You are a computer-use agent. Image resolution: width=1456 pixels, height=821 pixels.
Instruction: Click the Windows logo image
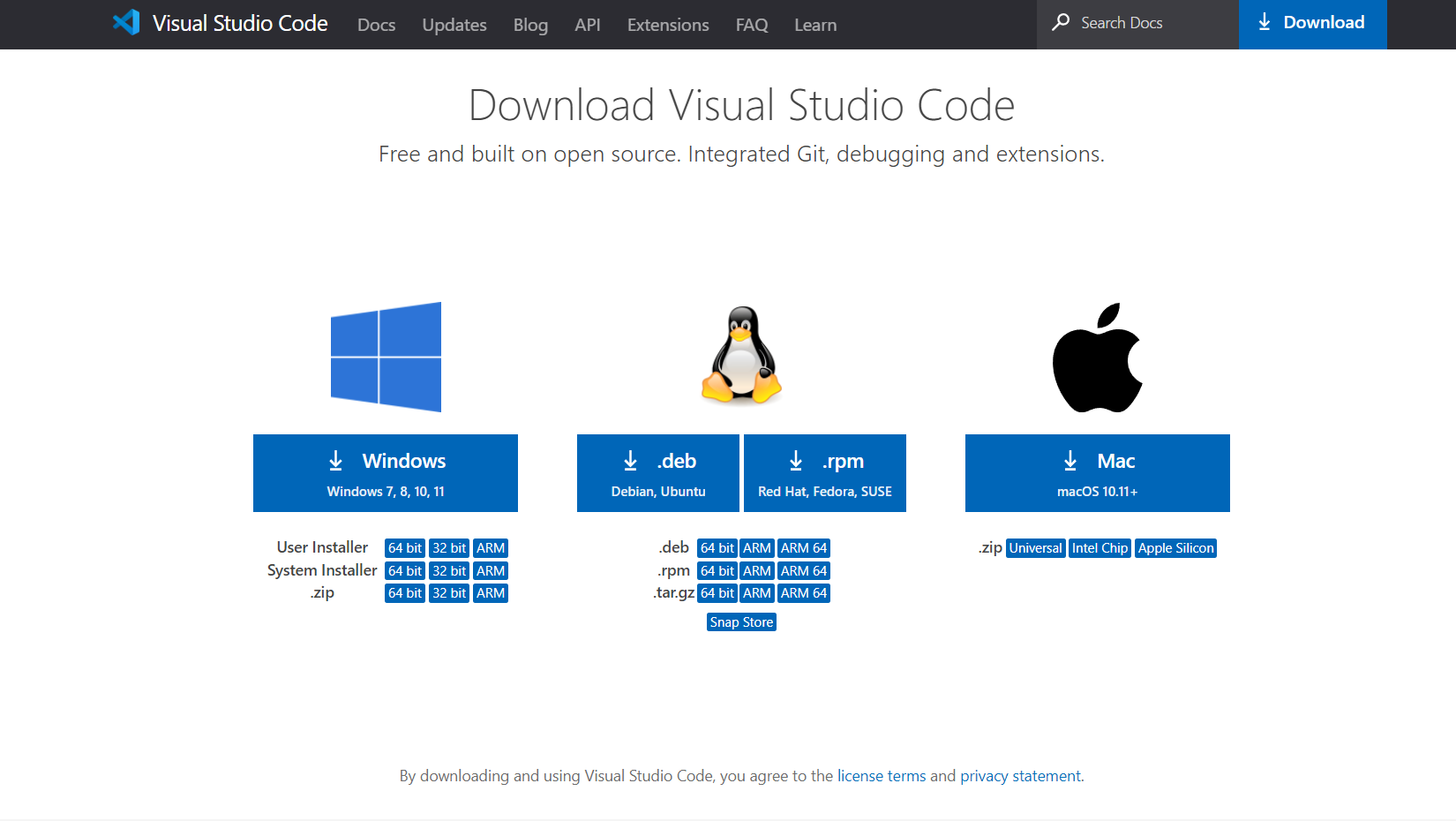[x=386, y=357]
